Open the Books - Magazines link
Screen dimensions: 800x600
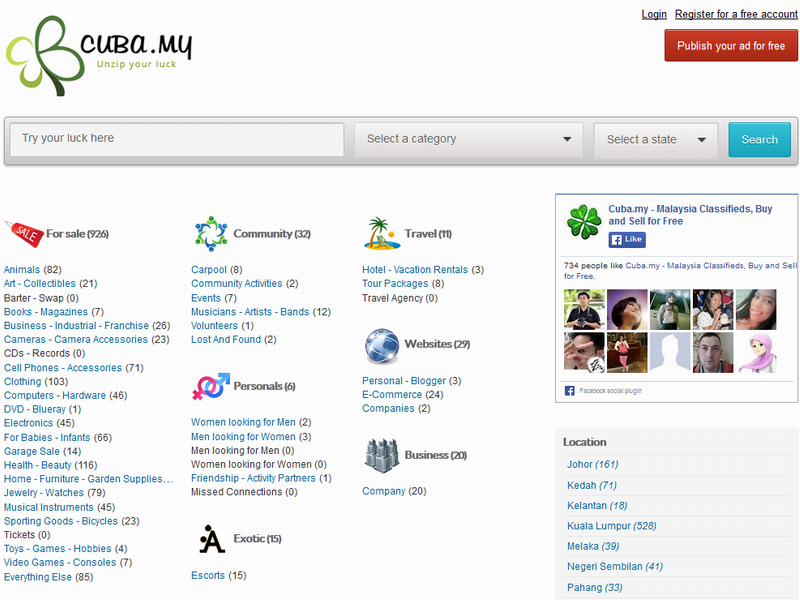pos(46,312)
